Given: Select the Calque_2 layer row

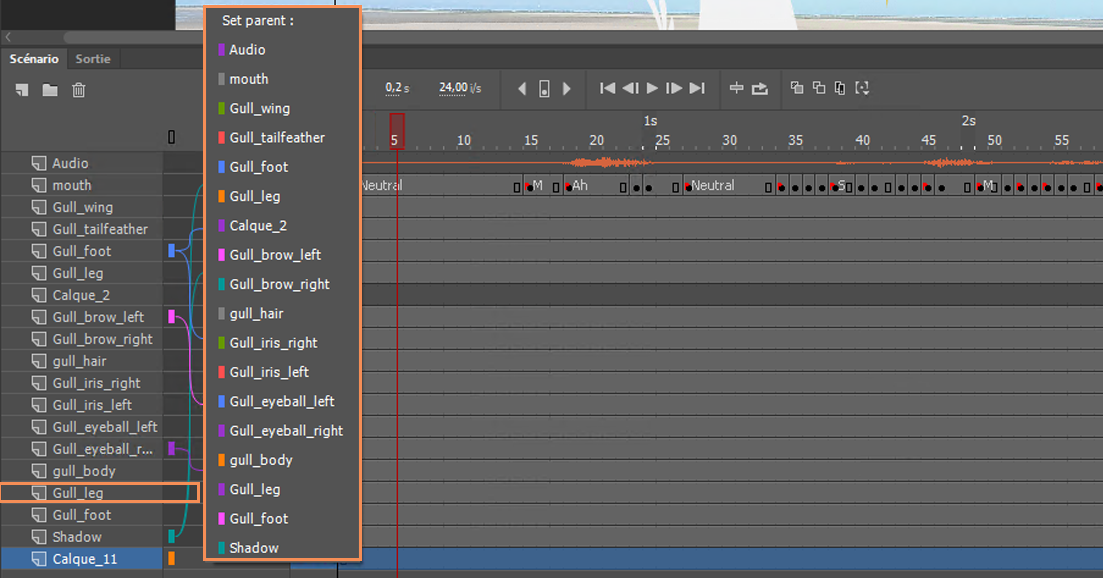Looking at the screenshot, I should click(x=82, y=295).
